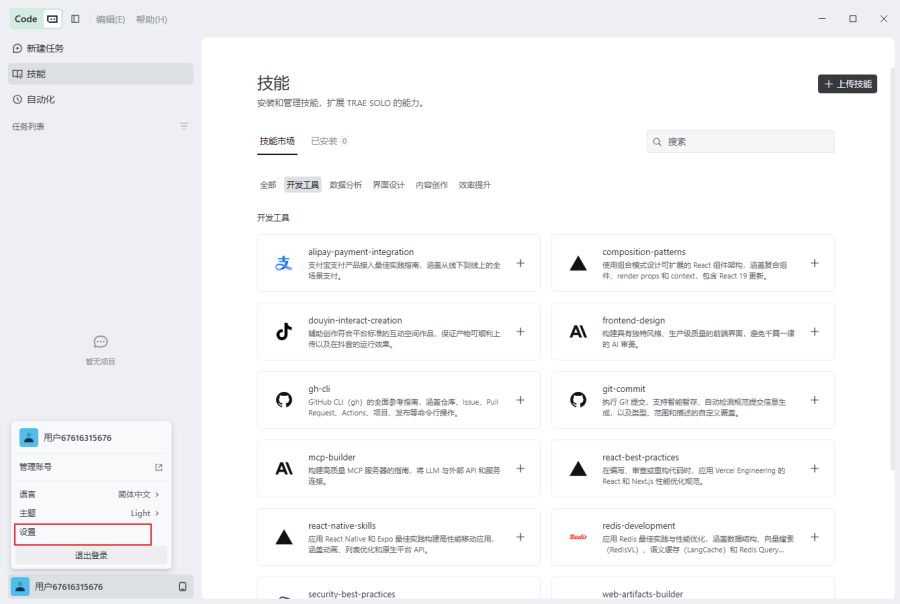Image resolution: width=900 pixels, height=604 pixels.
Task: Click the 上传技能 button
Action: tap(847, 84)
